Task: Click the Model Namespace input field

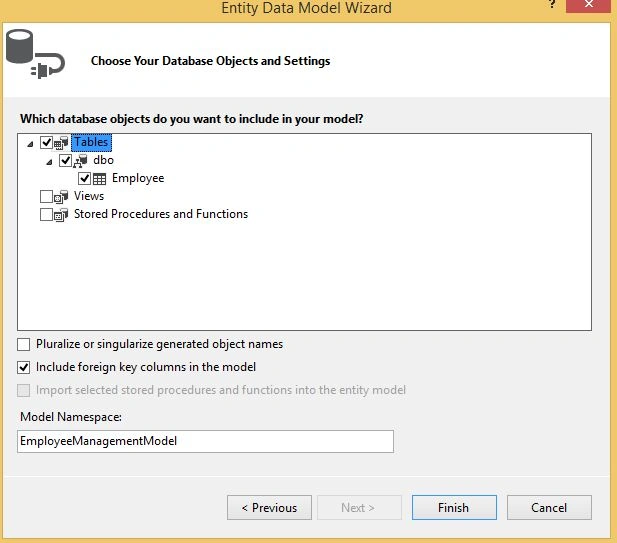Action: (x=205, y=441)
